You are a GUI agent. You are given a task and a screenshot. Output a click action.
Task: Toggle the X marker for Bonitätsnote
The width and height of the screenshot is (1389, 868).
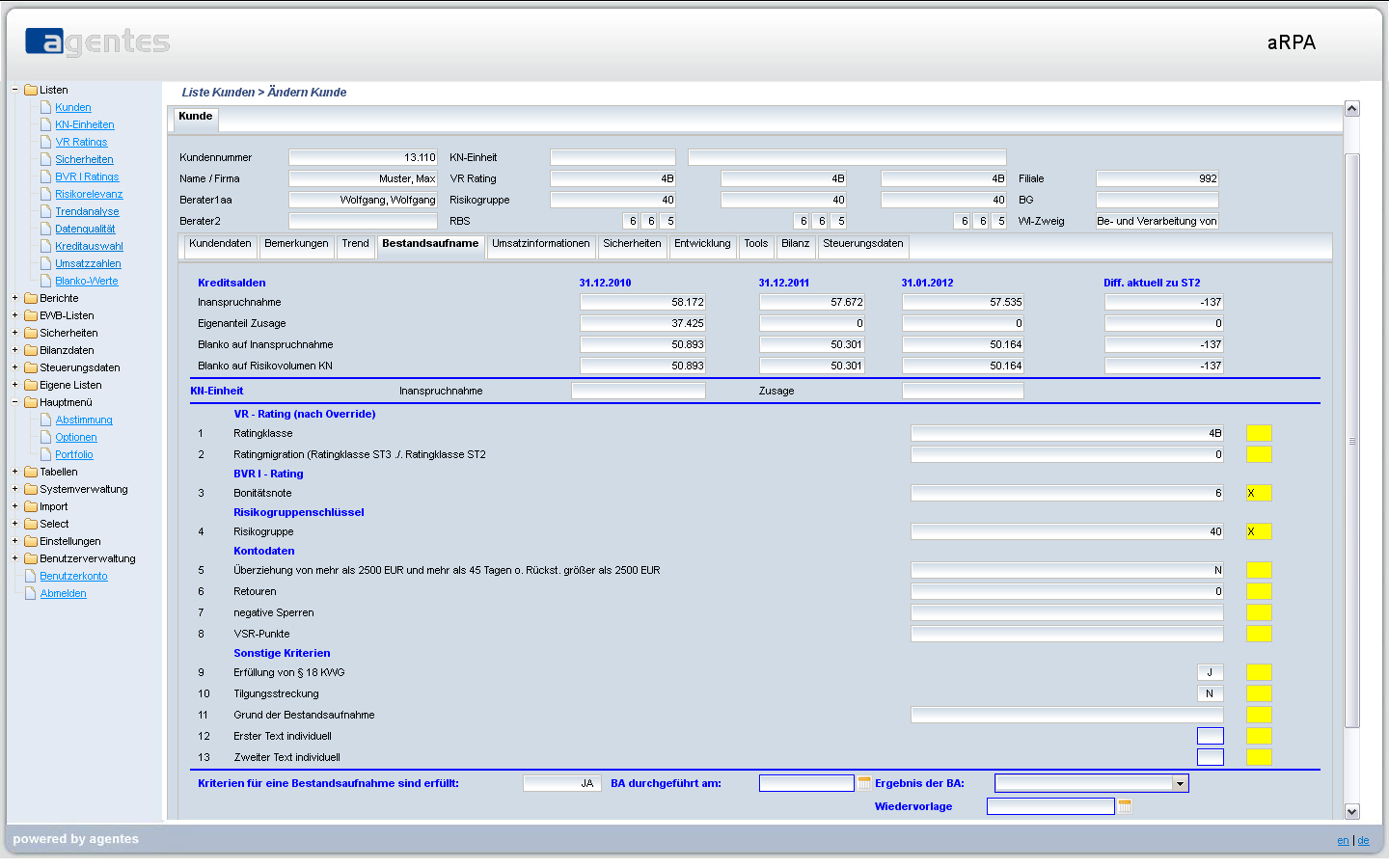[x=1259, y=493]
